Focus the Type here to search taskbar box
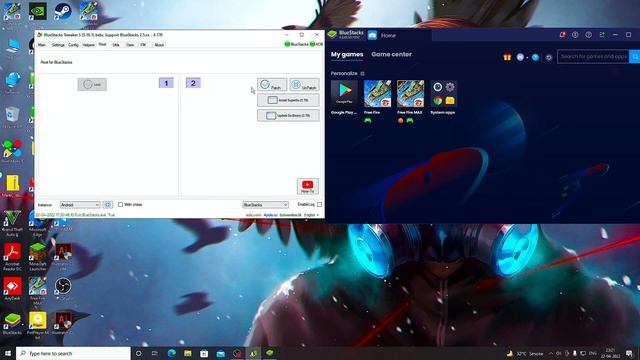 click(73, 353)
